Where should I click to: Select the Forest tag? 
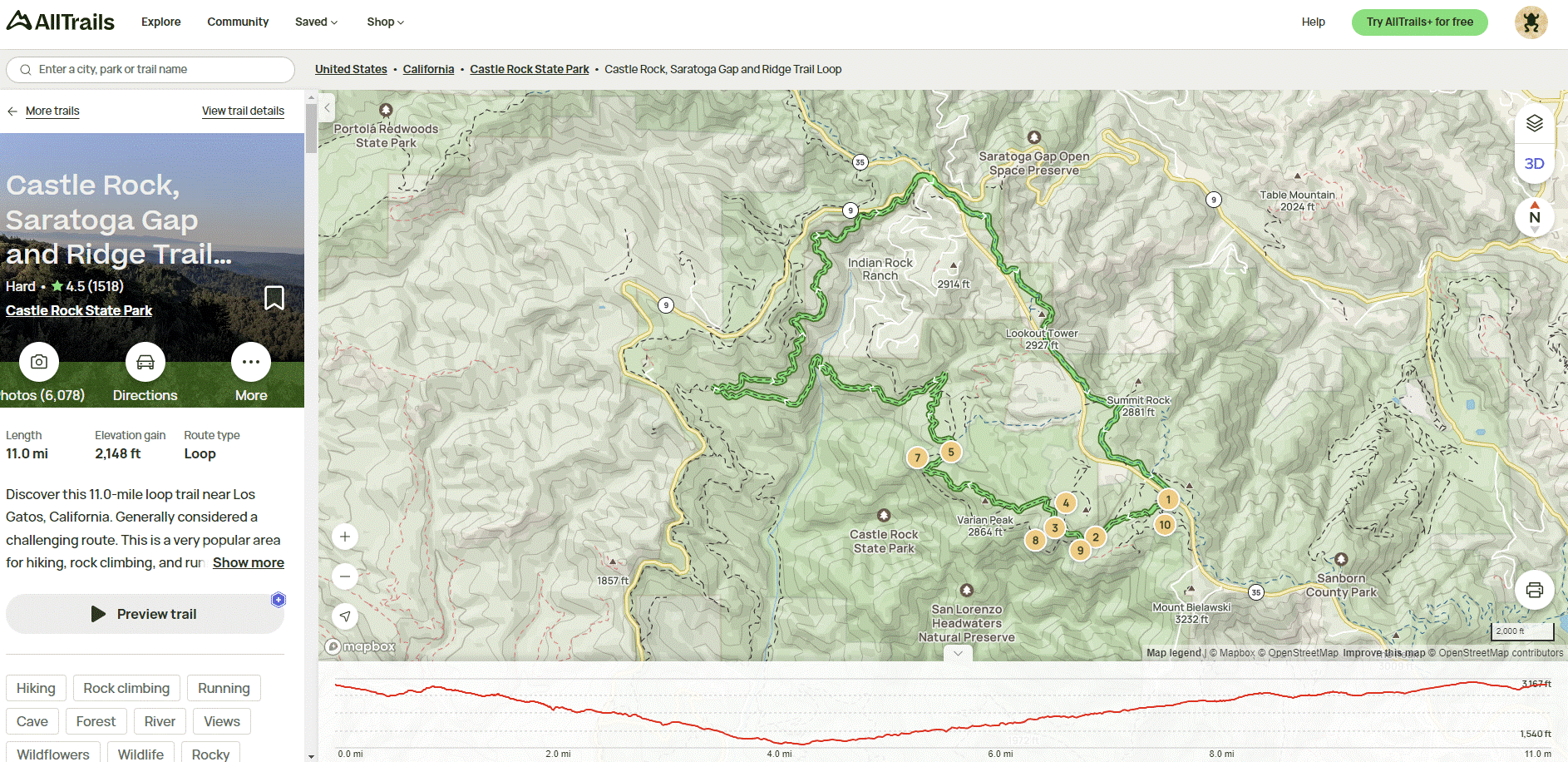point(96,721)
